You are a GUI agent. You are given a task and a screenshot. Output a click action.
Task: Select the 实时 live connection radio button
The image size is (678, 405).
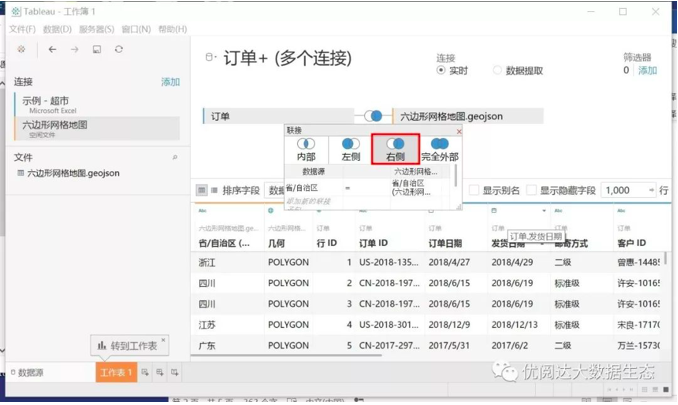click(x=442, y=71)
